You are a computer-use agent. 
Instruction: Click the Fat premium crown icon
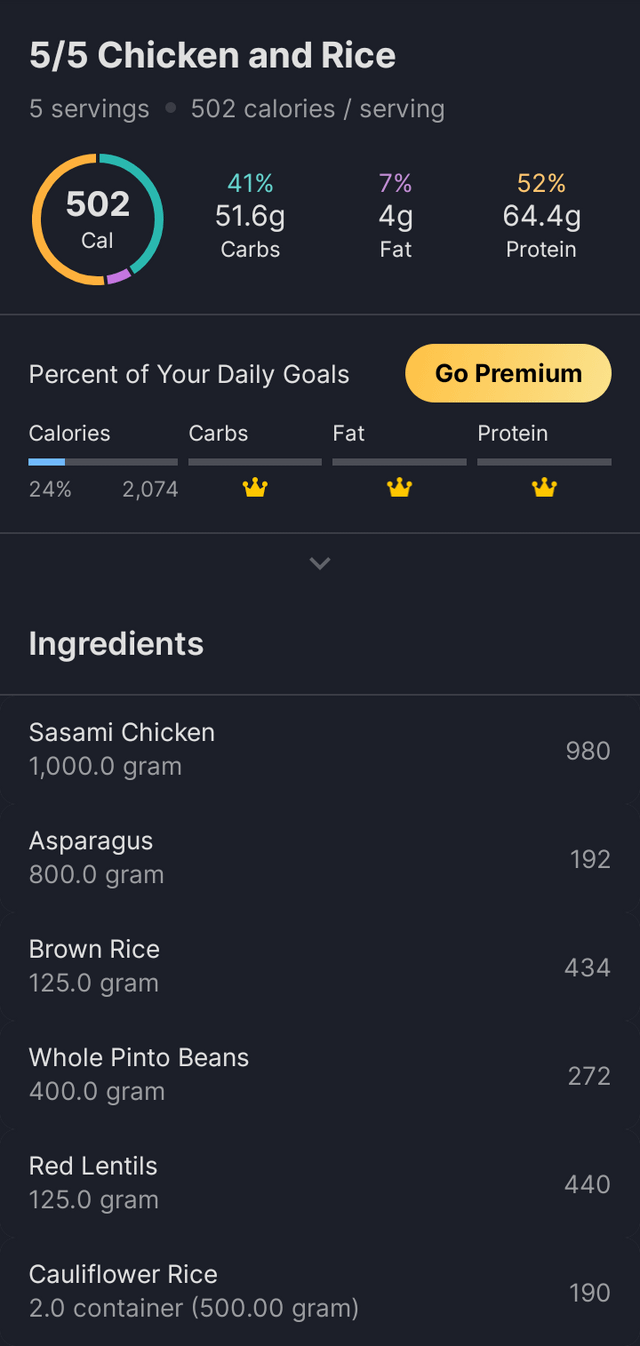(x=399, y=488)
